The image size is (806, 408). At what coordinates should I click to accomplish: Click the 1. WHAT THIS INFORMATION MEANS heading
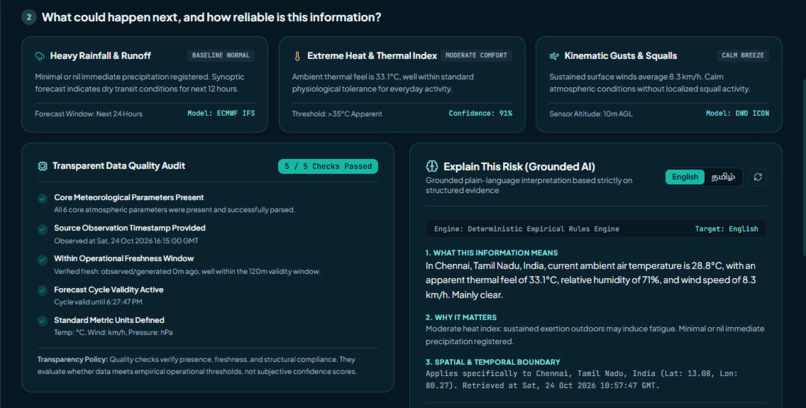(491, 253)
